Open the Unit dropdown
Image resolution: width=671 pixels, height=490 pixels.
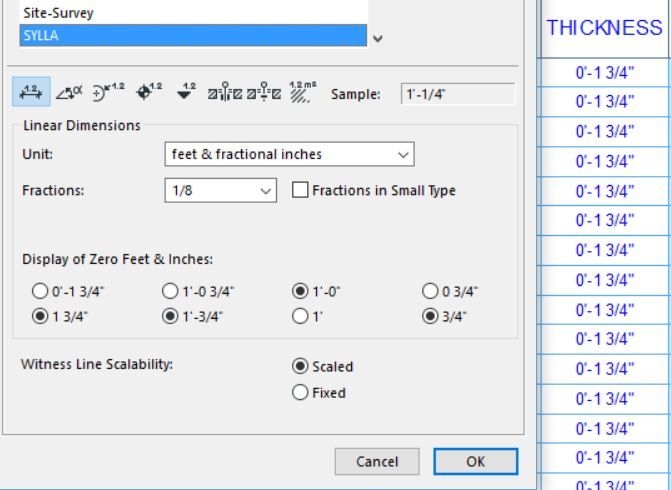(288, 156)
